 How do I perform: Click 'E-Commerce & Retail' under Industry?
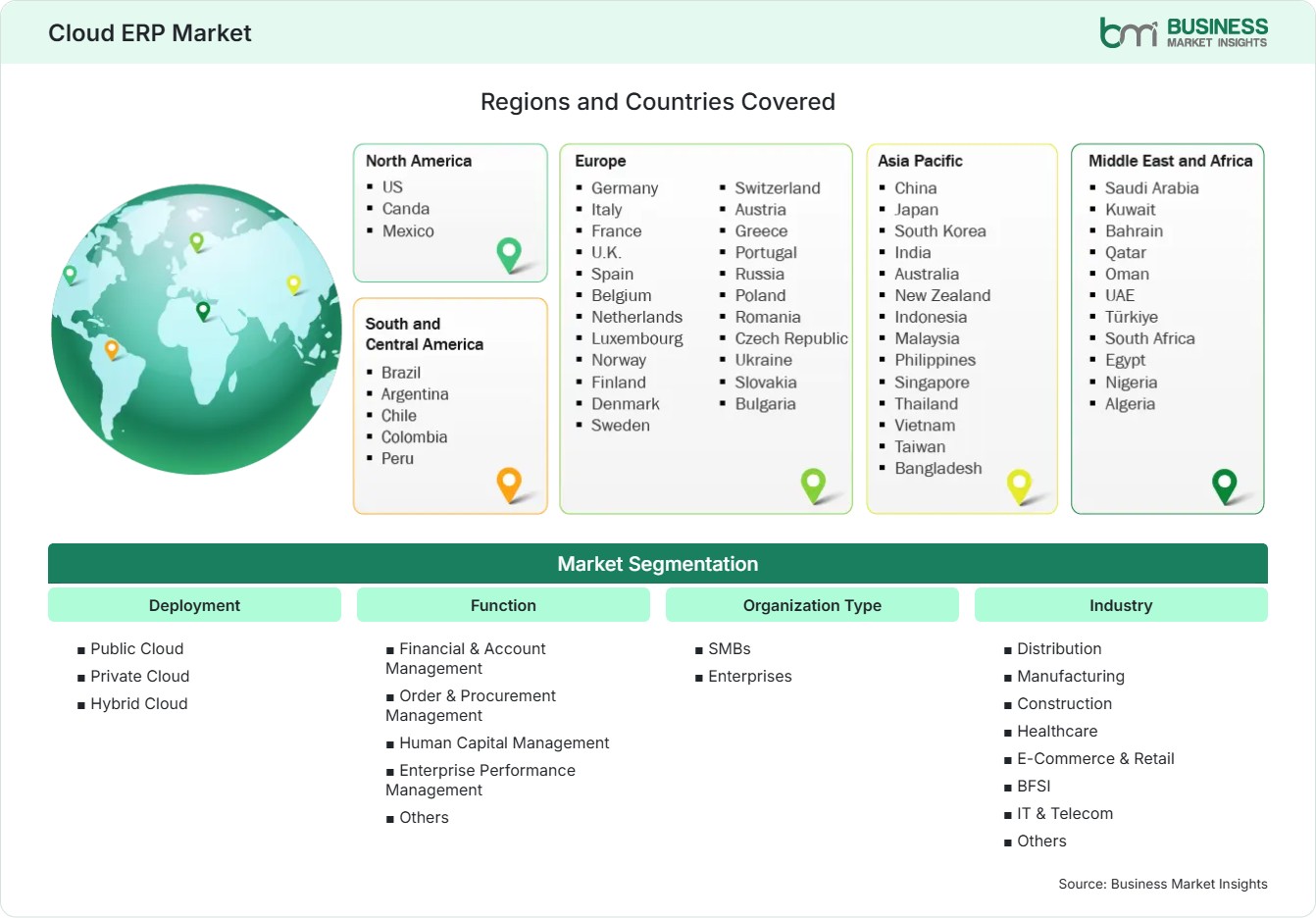(x=1095, y=759)
